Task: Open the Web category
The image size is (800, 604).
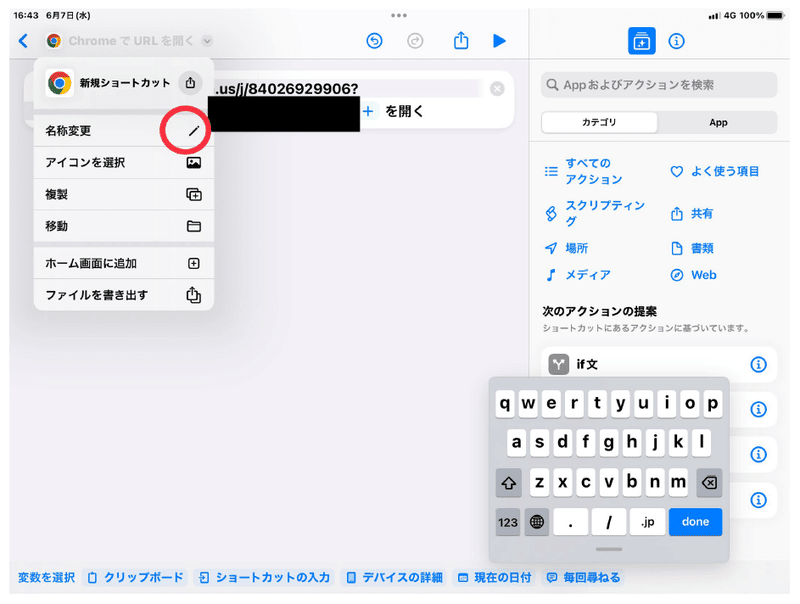Action: (693, 275)
